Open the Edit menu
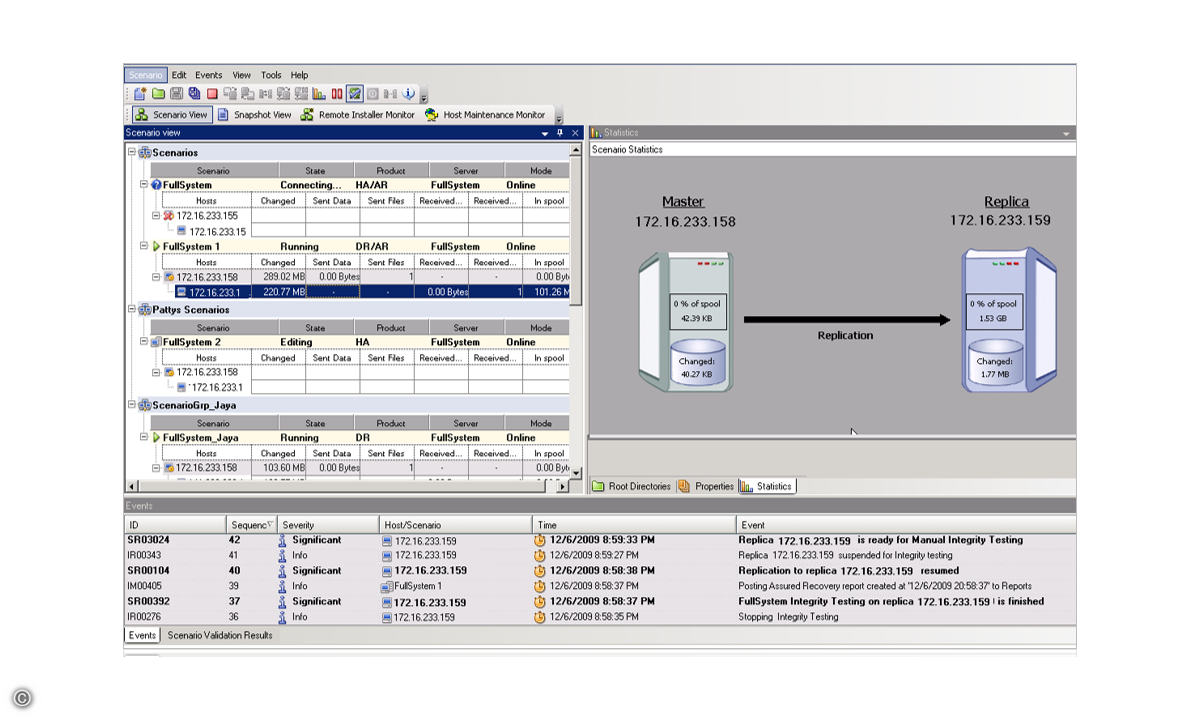This screenshot has width=1200, height=720. point(179,75)
